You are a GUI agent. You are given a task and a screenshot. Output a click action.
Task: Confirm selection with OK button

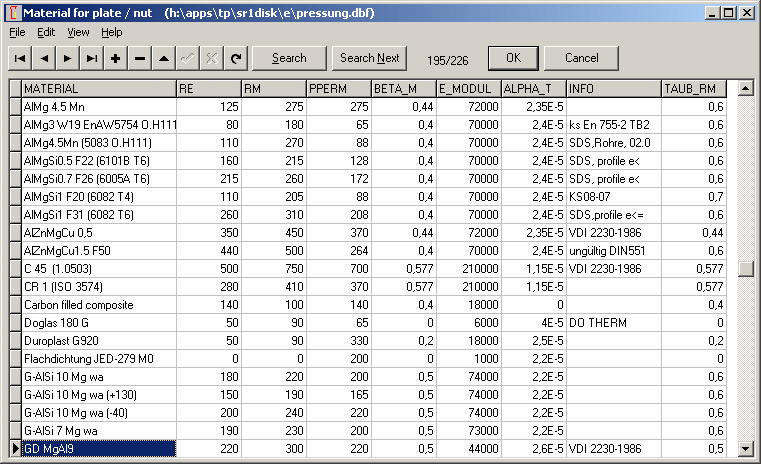click(x=513, y=58)
